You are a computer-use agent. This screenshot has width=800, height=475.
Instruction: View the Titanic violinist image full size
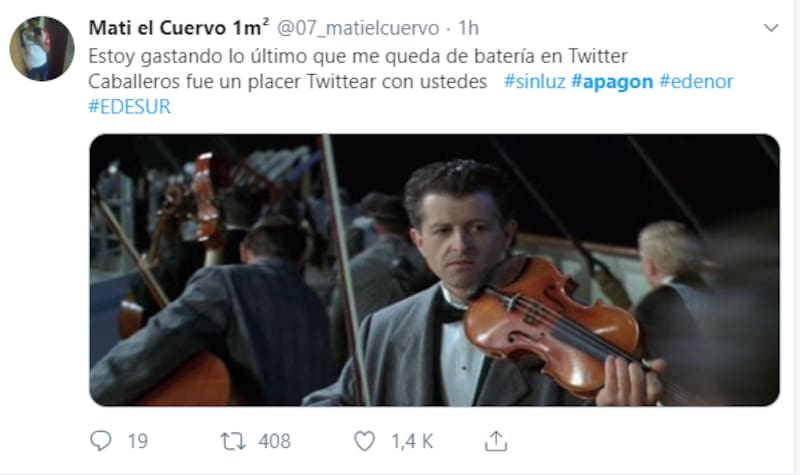(x=434, y=270)
